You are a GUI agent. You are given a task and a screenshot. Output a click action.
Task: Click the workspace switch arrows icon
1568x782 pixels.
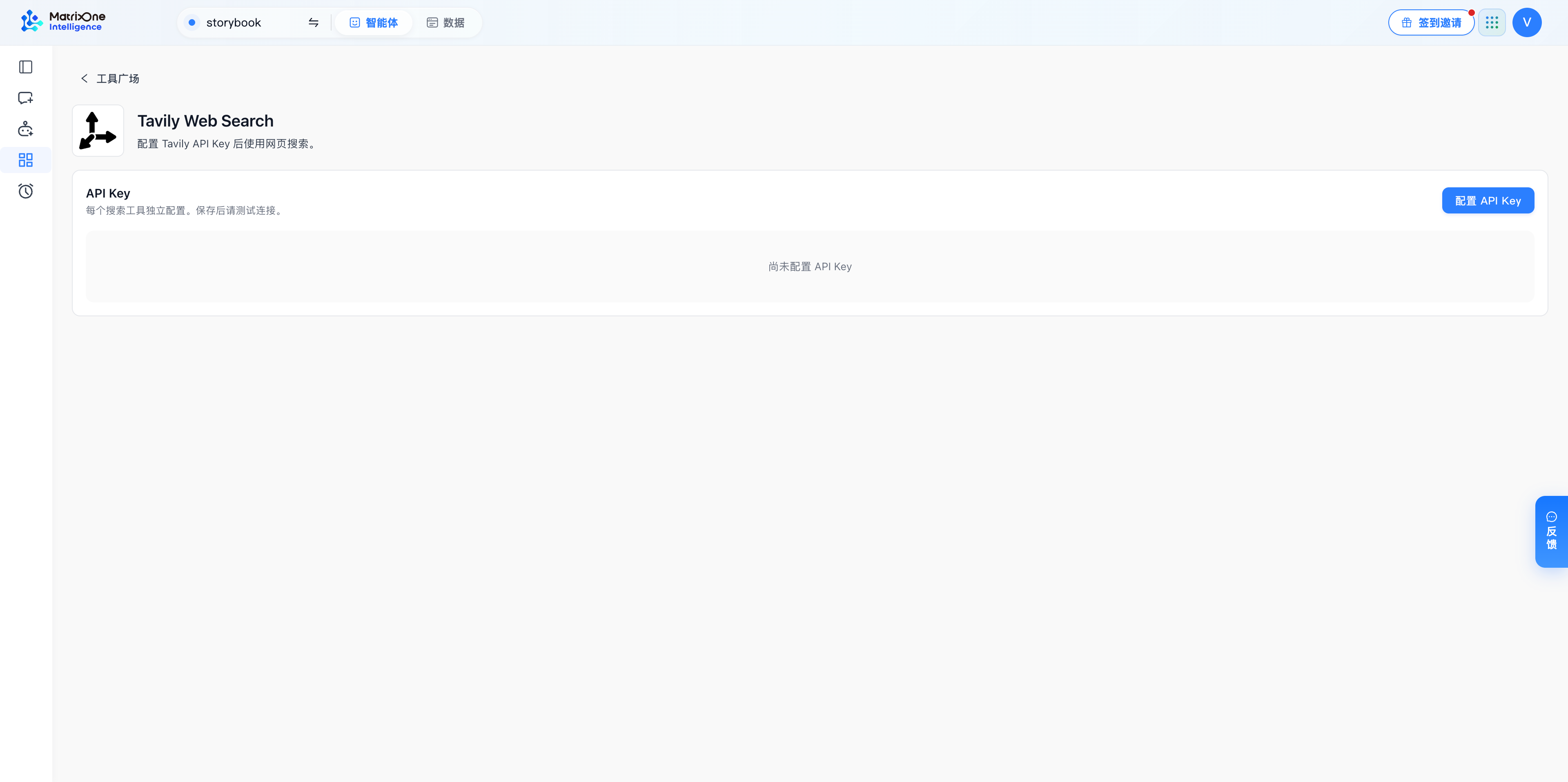[314, 22]
